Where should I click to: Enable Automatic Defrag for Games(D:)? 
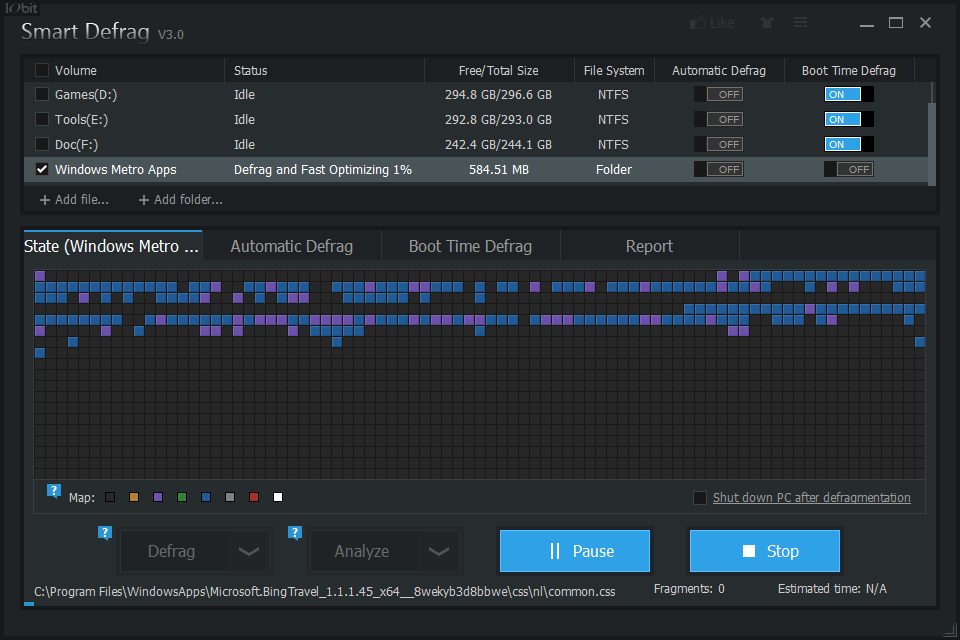click(719, 94)
